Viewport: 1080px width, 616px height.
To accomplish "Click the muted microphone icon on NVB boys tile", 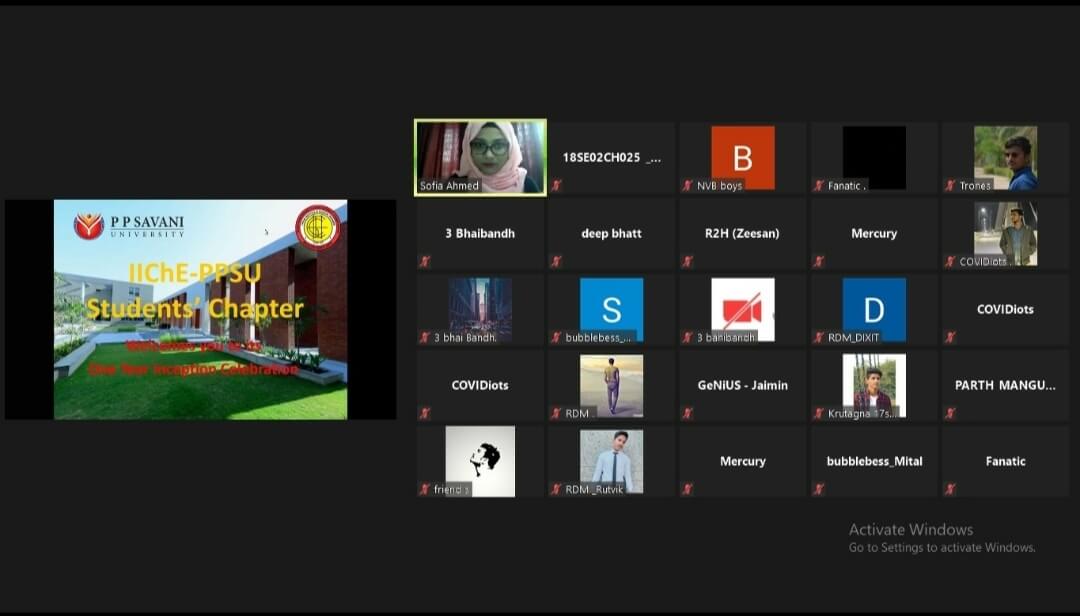I will click(688, 186).
